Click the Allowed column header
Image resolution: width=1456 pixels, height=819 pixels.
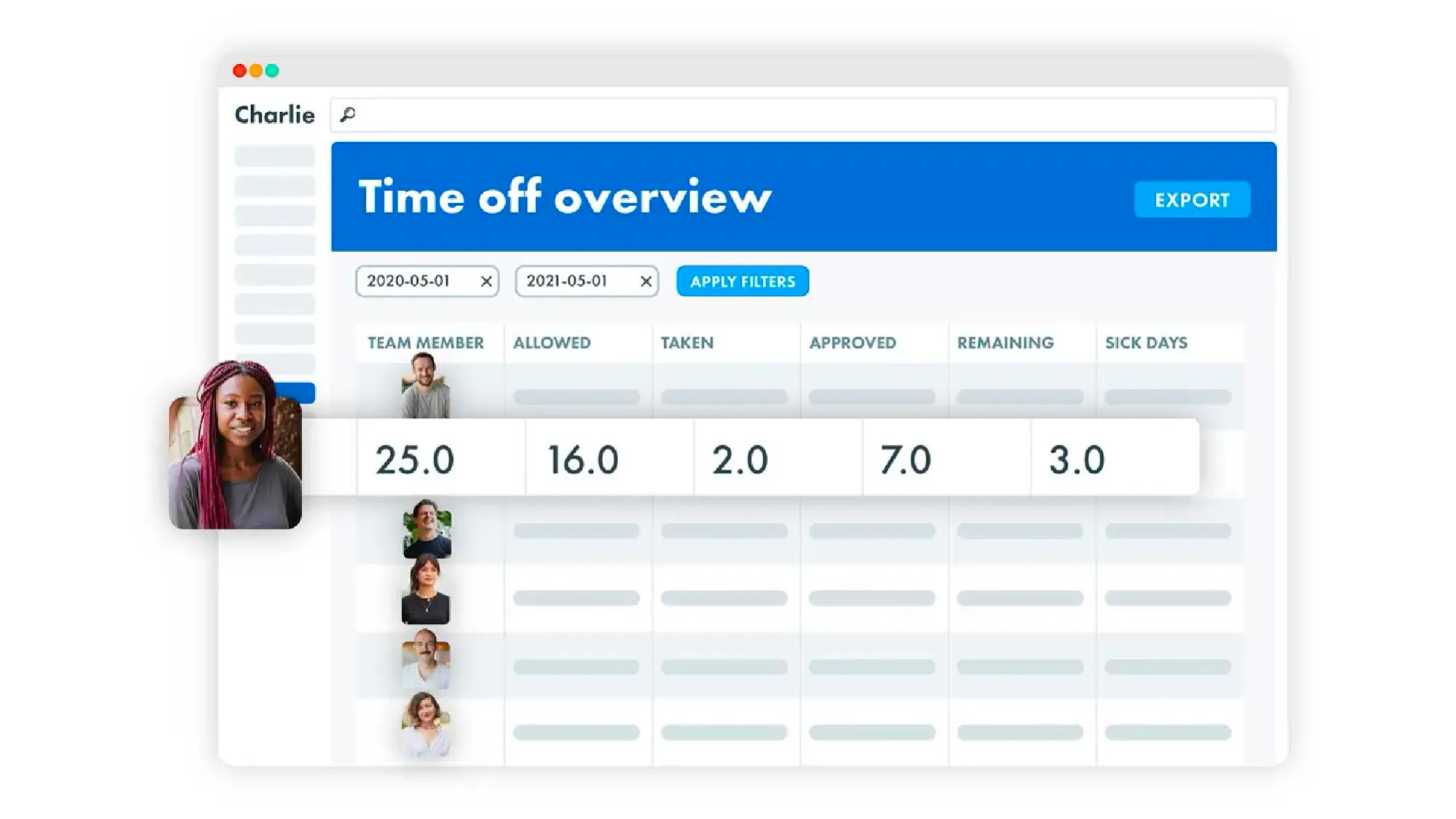click(551, 342)
